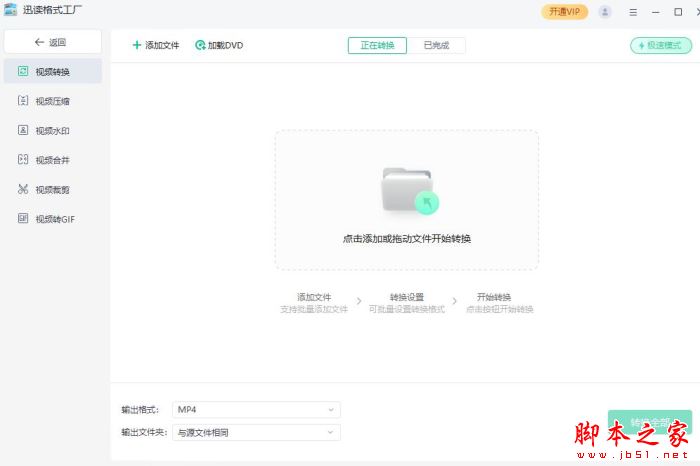Click the 转换设置 step label
This screenshot has height=466, width=700.
point(407,297)
